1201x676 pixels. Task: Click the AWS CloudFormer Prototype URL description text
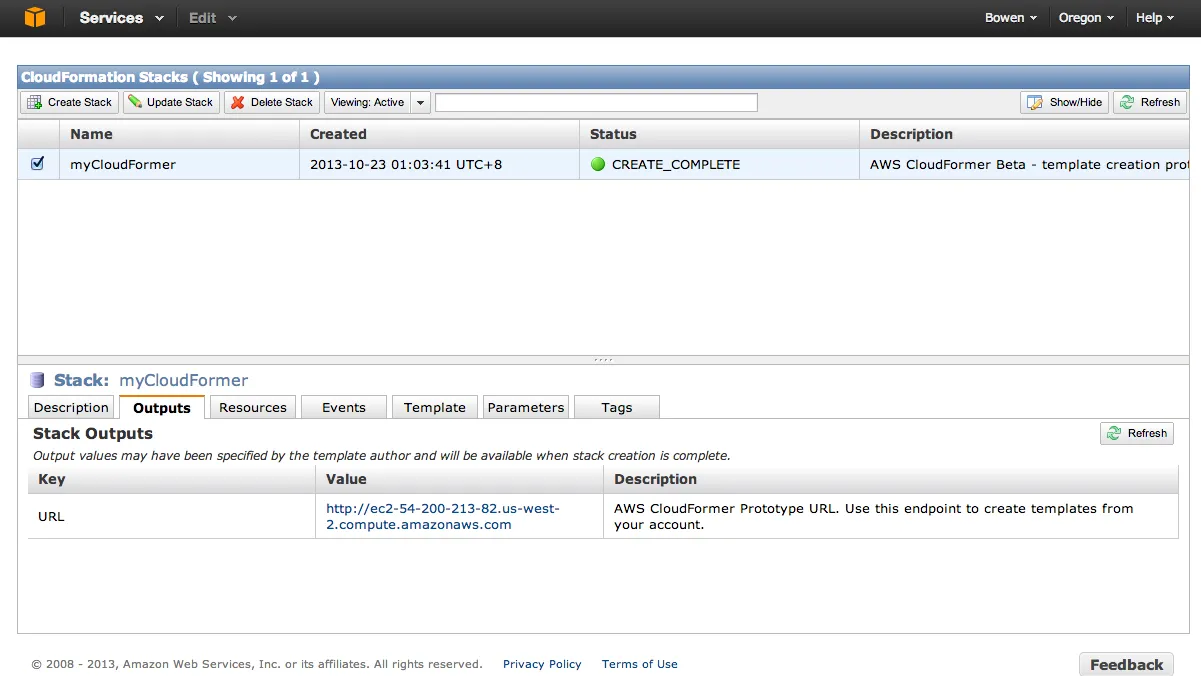pyautogui.click(x=873, y=516)
